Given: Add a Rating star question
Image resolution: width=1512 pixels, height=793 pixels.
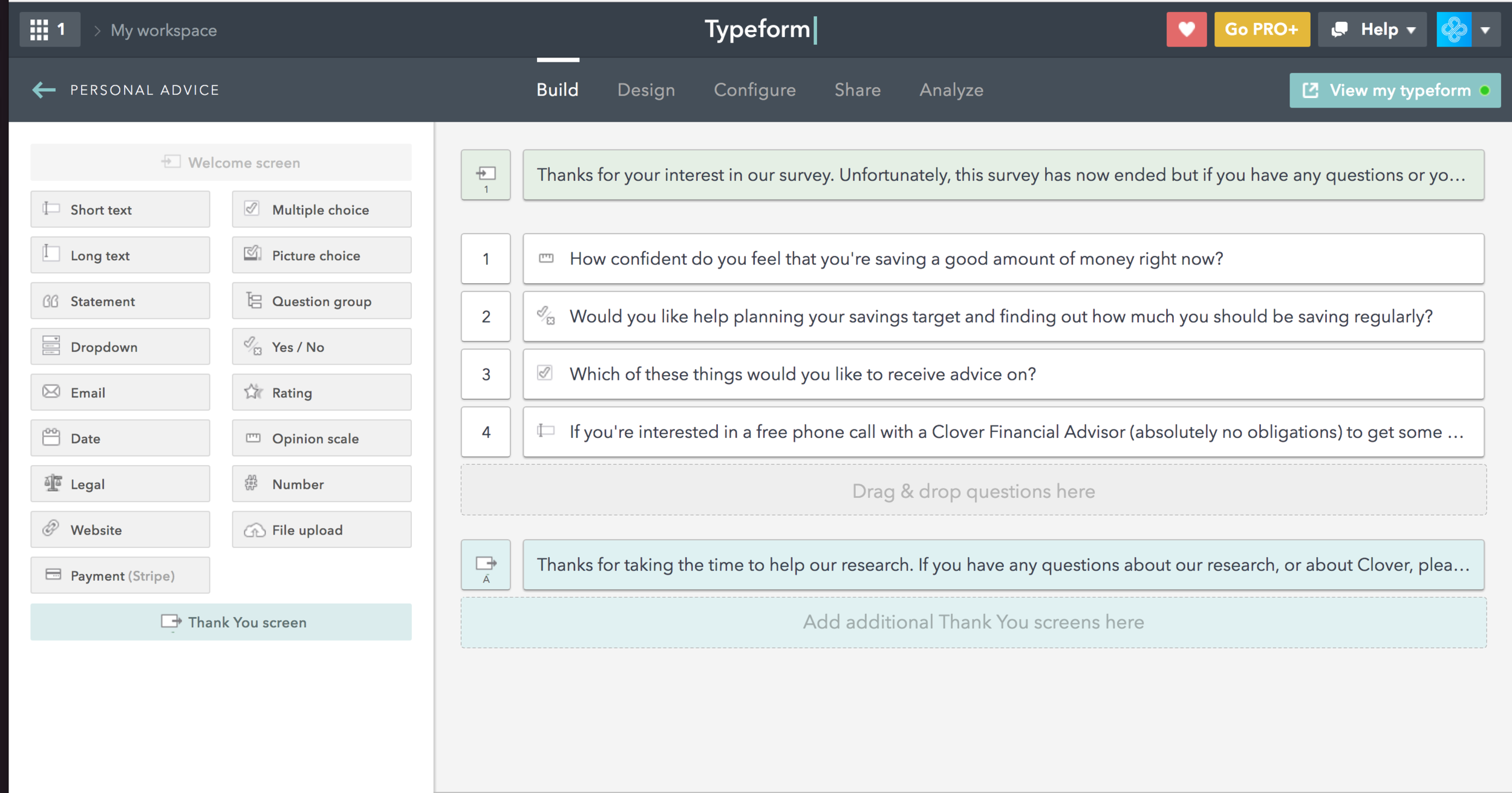Looking at the screenshot, I should (x=321, y=393).
